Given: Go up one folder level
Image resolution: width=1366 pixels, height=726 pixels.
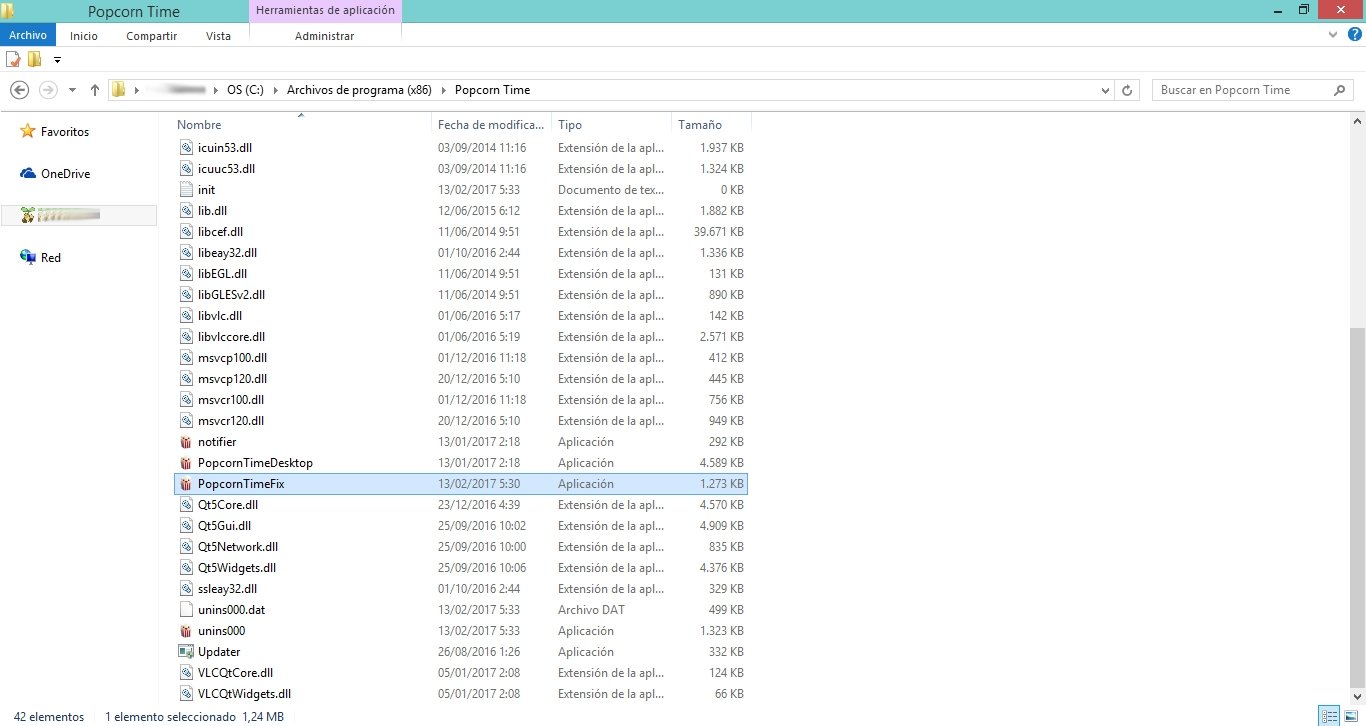Looking at the screenshot, I should click(95, 90).
